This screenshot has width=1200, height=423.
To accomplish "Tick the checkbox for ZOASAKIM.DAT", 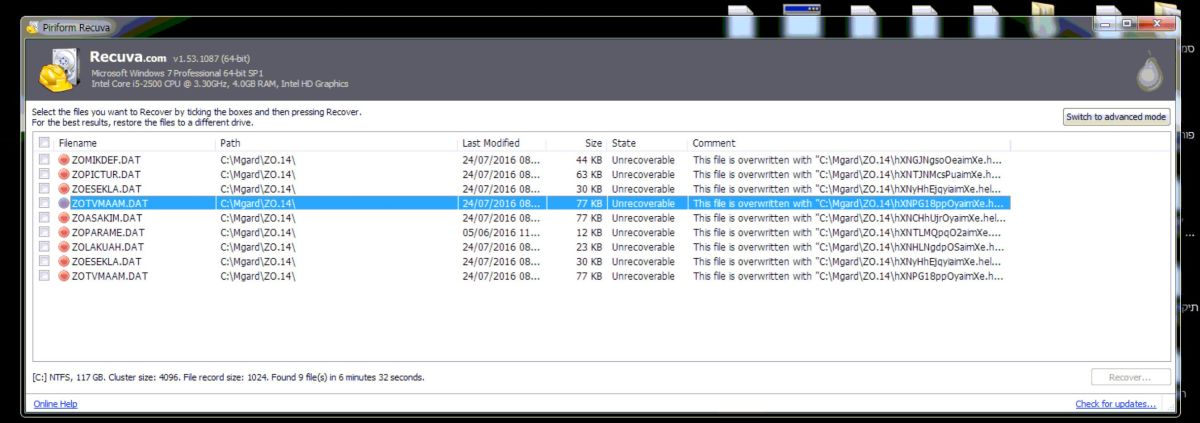I will coord(44,218).
